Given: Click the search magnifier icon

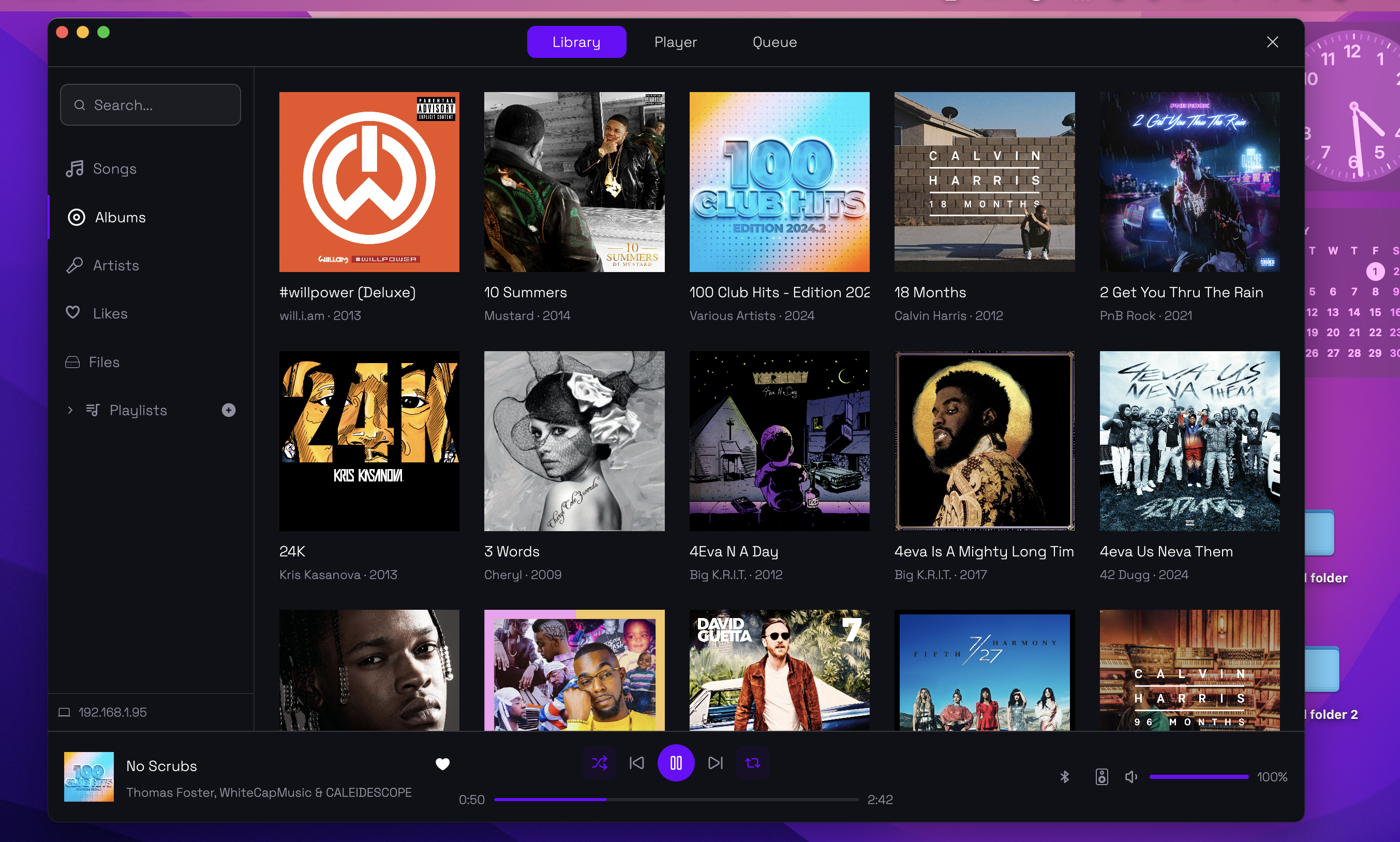Looking at the screenshot, I should tap(80, 105).
